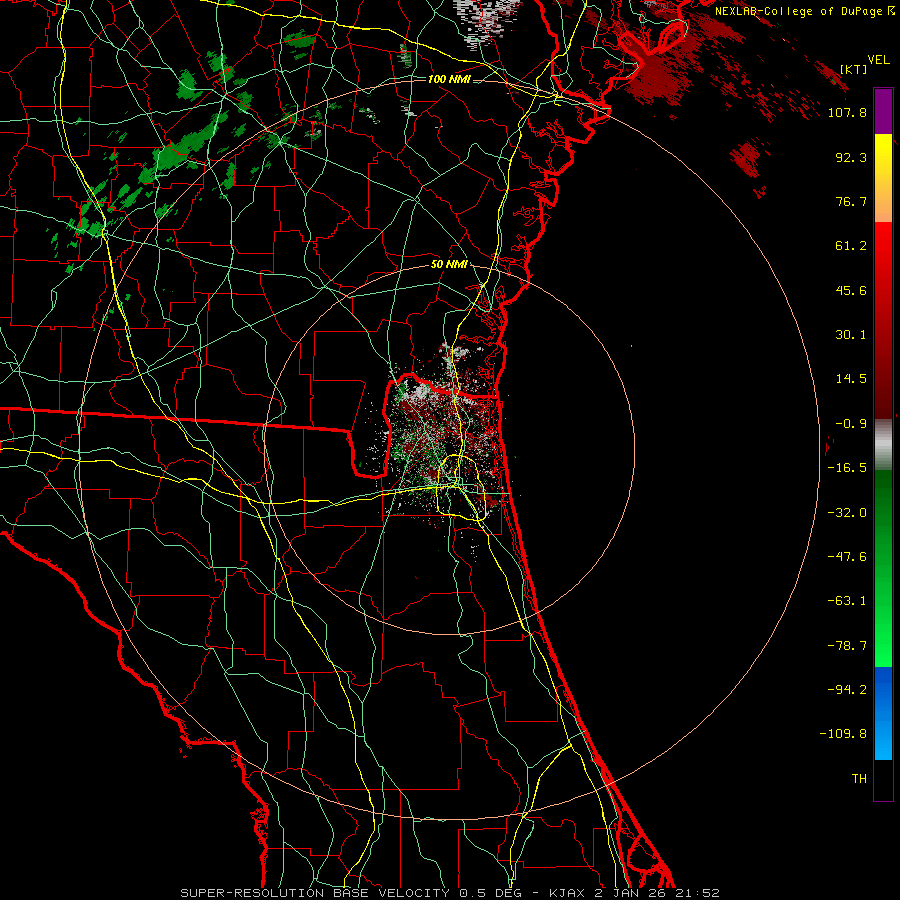Click the -63.1 velocity scale value
The height and width of the screenshot is (900, 900).
[847, 601]
